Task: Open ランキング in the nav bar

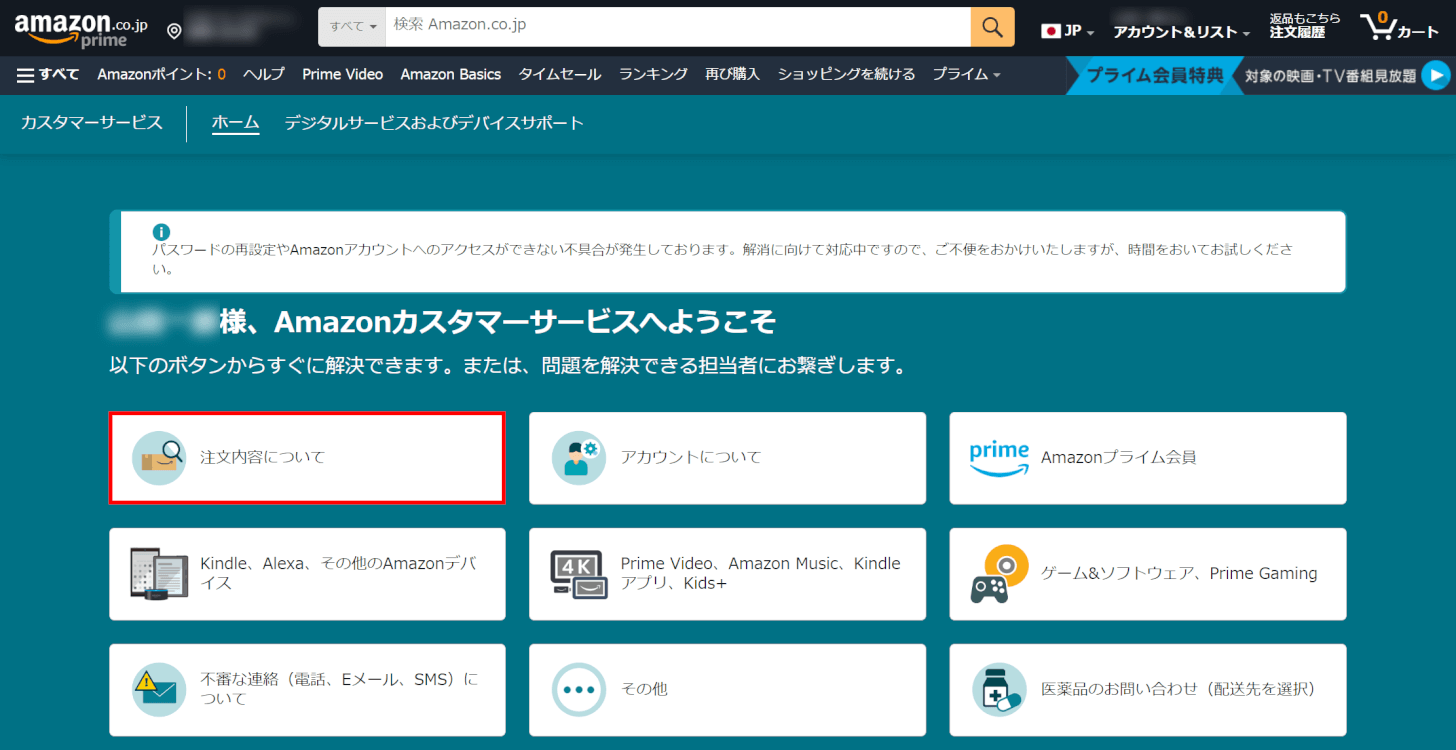Action: click(653, 74)
